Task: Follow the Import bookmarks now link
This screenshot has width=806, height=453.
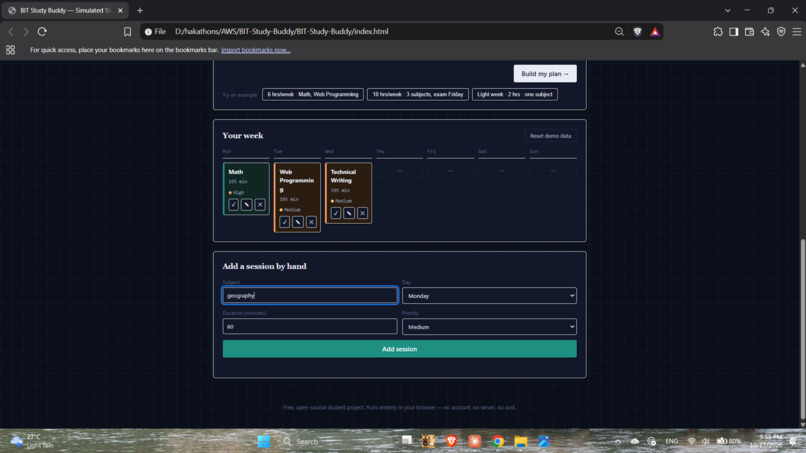Action: (x=255, y=50)
